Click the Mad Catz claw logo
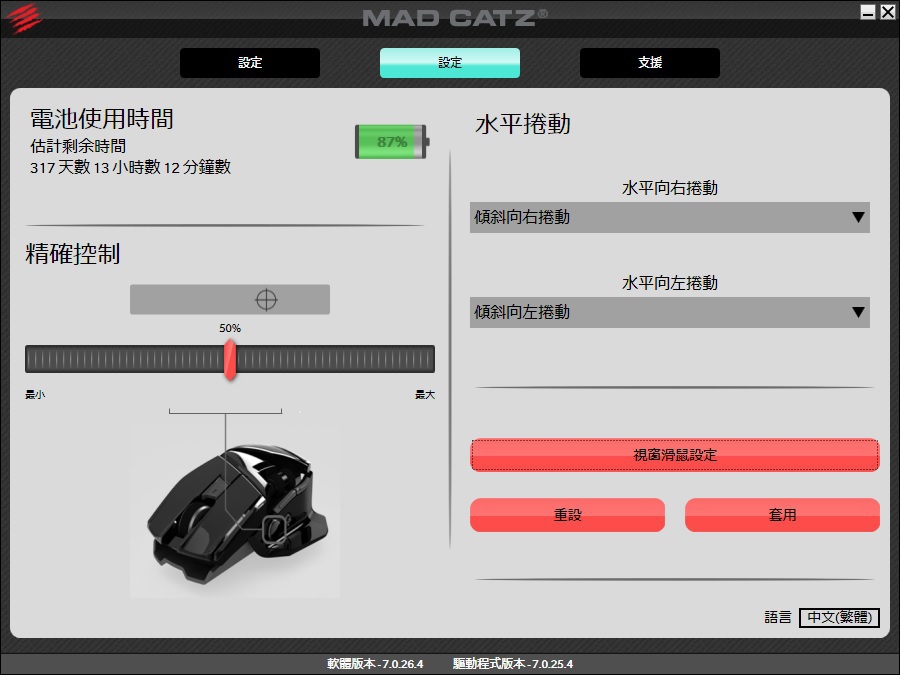The height and width of the screenshot is (675, 900). 24,17
